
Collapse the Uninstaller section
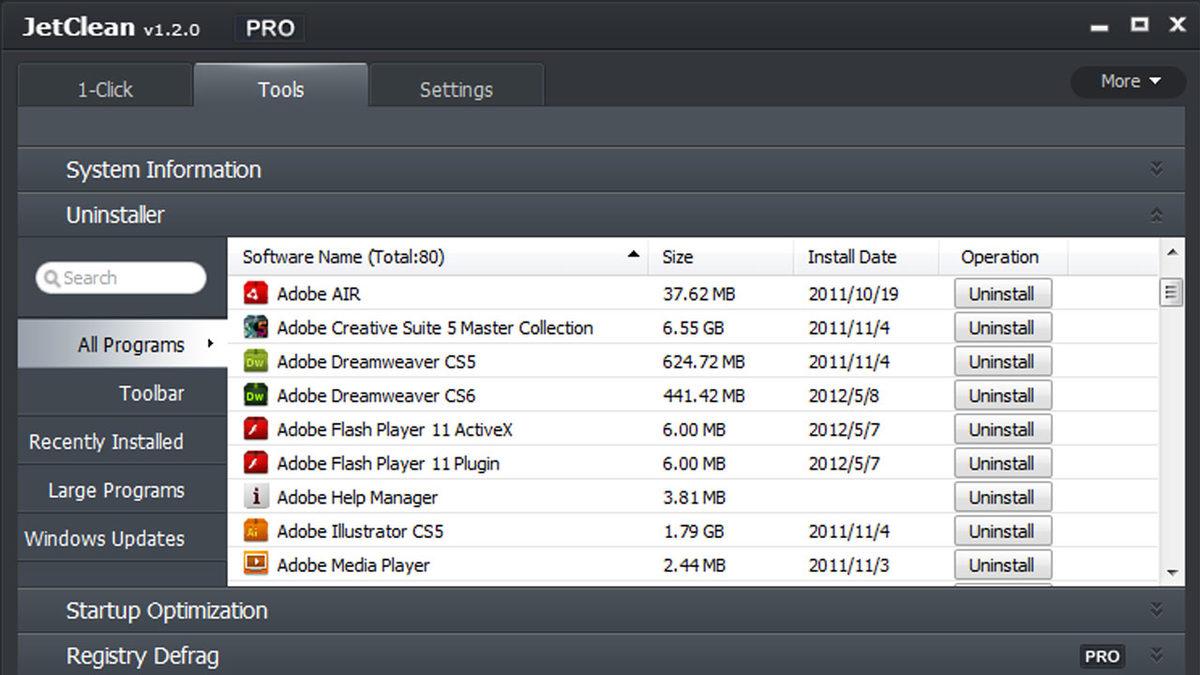(x=1156, y=215)
